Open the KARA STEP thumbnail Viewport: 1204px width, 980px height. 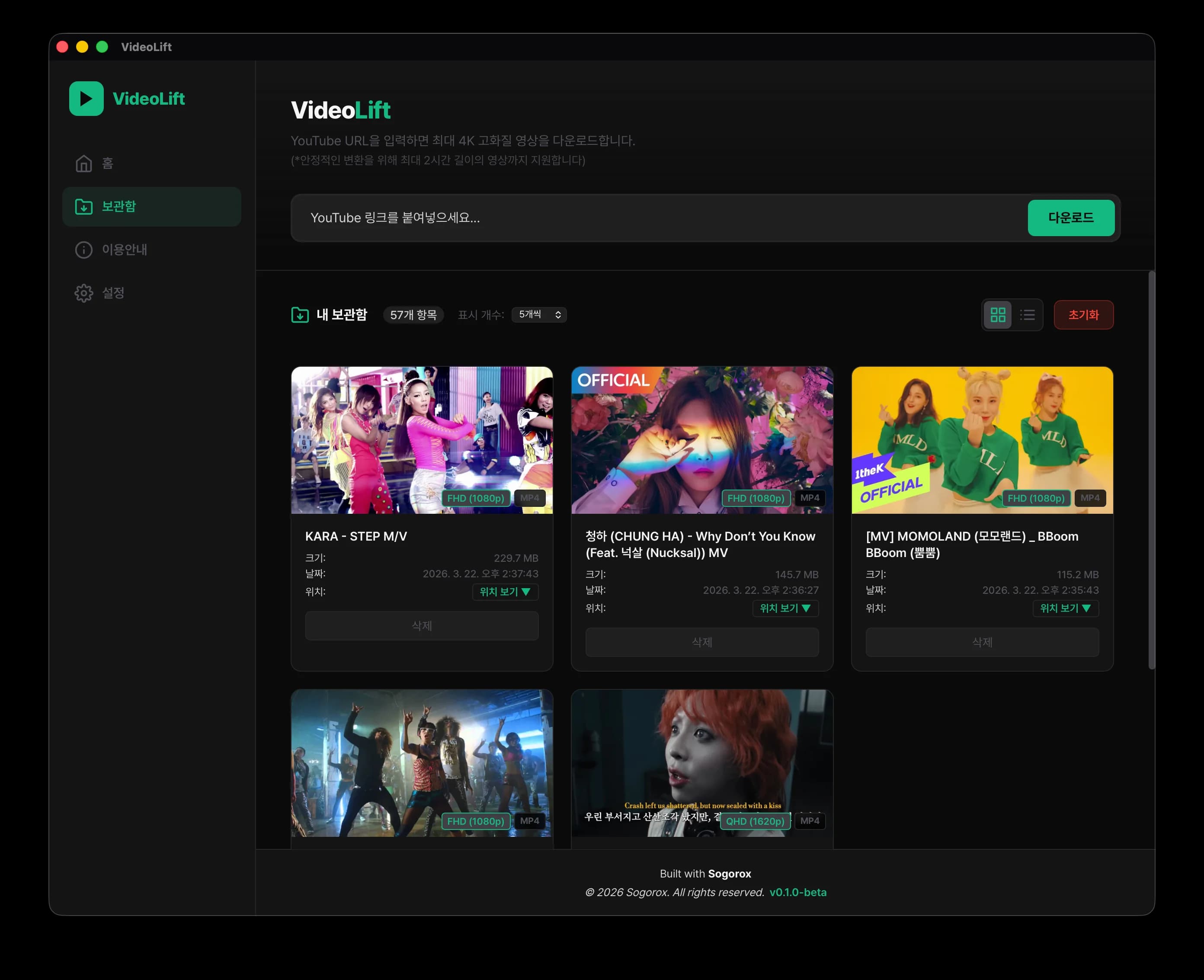422,440
